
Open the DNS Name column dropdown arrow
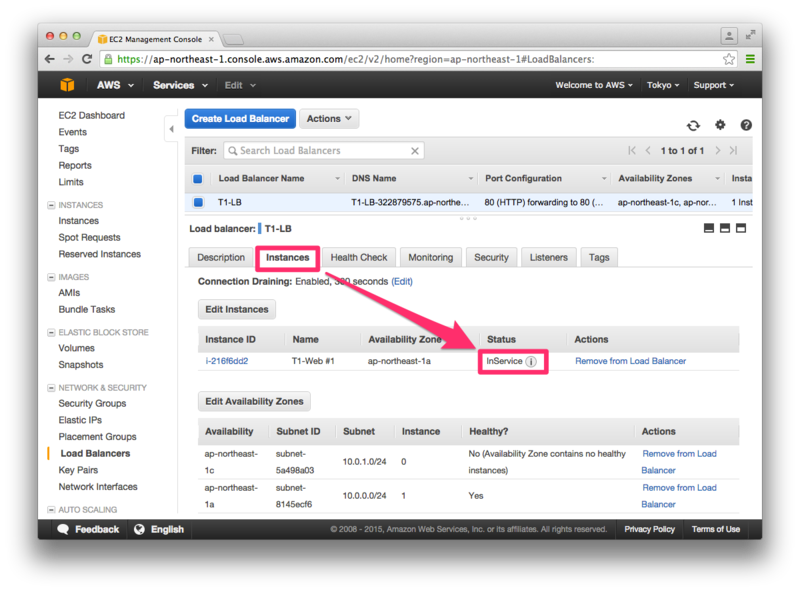click(x=470, y=179)
